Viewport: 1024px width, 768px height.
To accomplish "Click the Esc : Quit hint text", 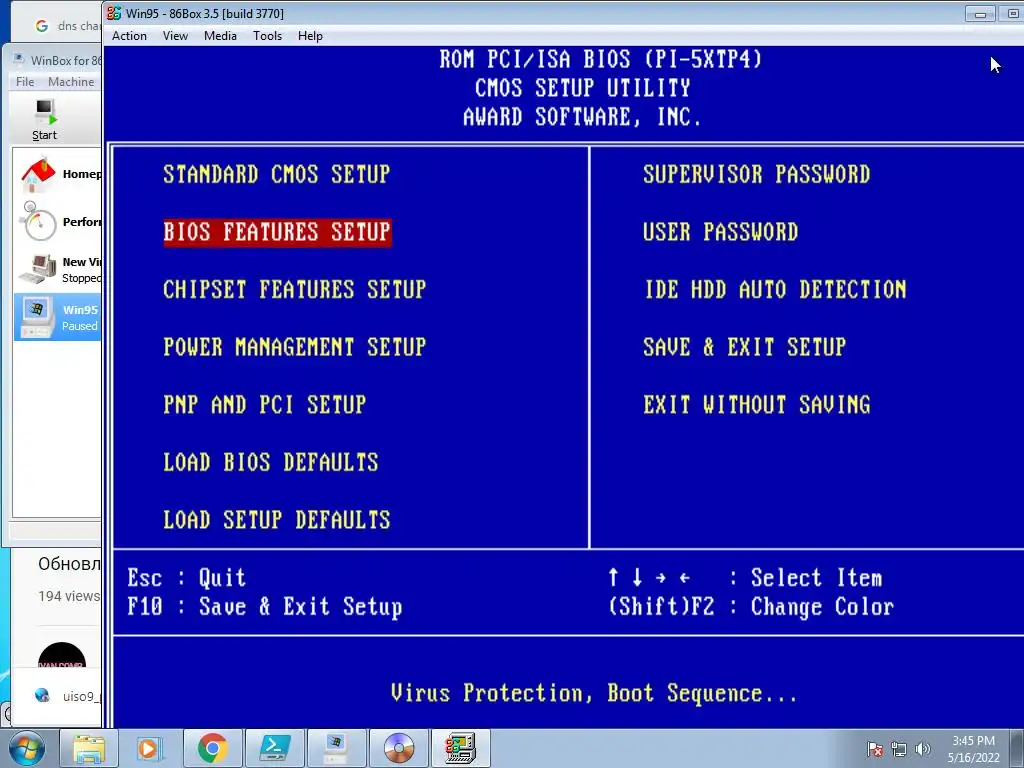I will (187, 578).
